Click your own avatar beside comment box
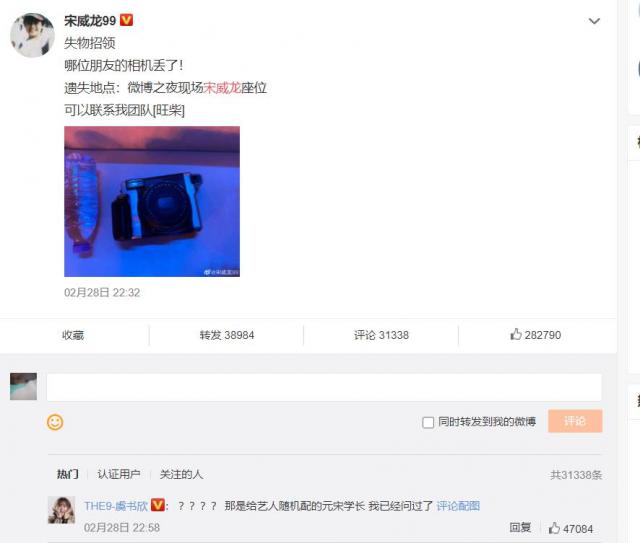Viewport: 640px width, 543px height. pyautogui.click(x=24, y=386)
